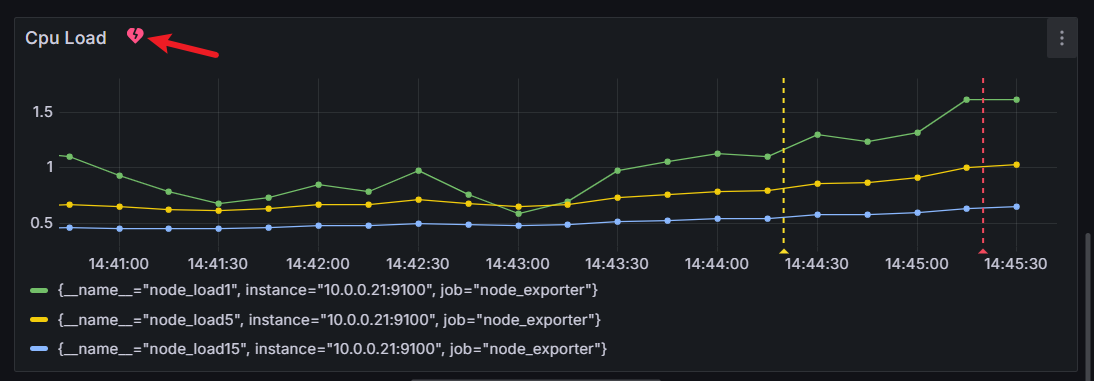Image resolution: width=1094 pixels, height=381 pixels.
Task: Click the vertical scrollbar at the right edge
Action: (x=1089, y=307)
